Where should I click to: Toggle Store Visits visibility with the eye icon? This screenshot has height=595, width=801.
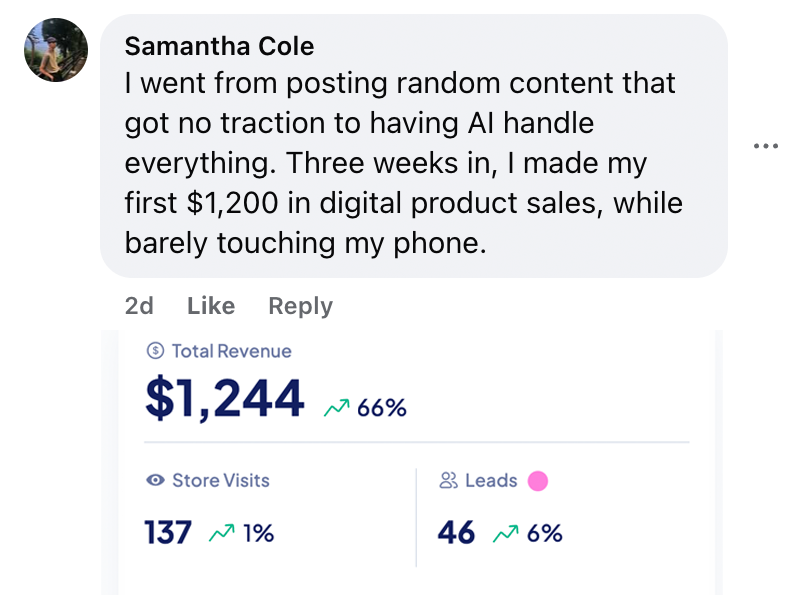click(x=153, y=480)
